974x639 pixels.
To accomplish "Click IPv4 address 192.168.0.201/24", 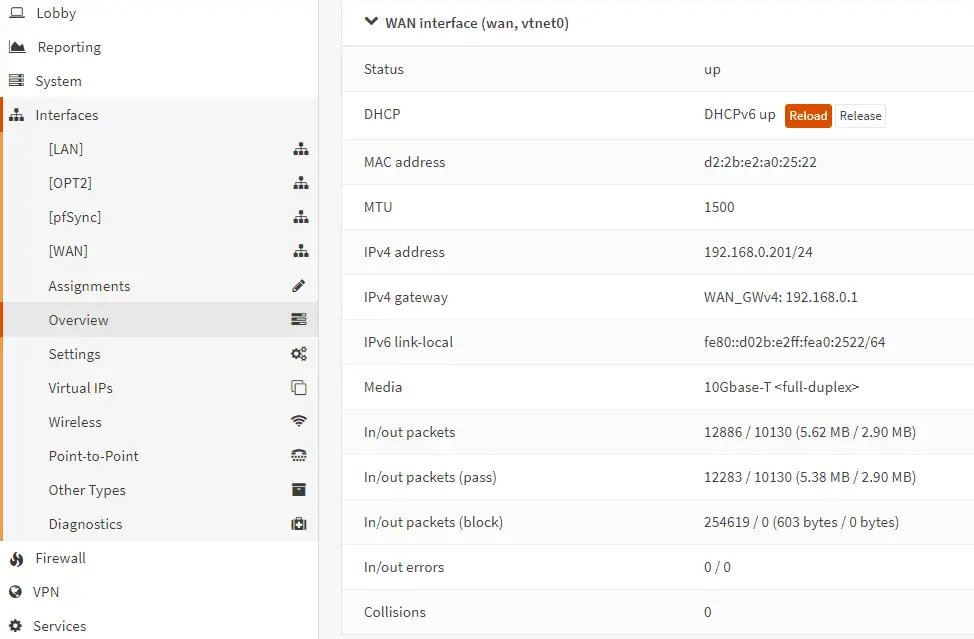I will (758, 252).
